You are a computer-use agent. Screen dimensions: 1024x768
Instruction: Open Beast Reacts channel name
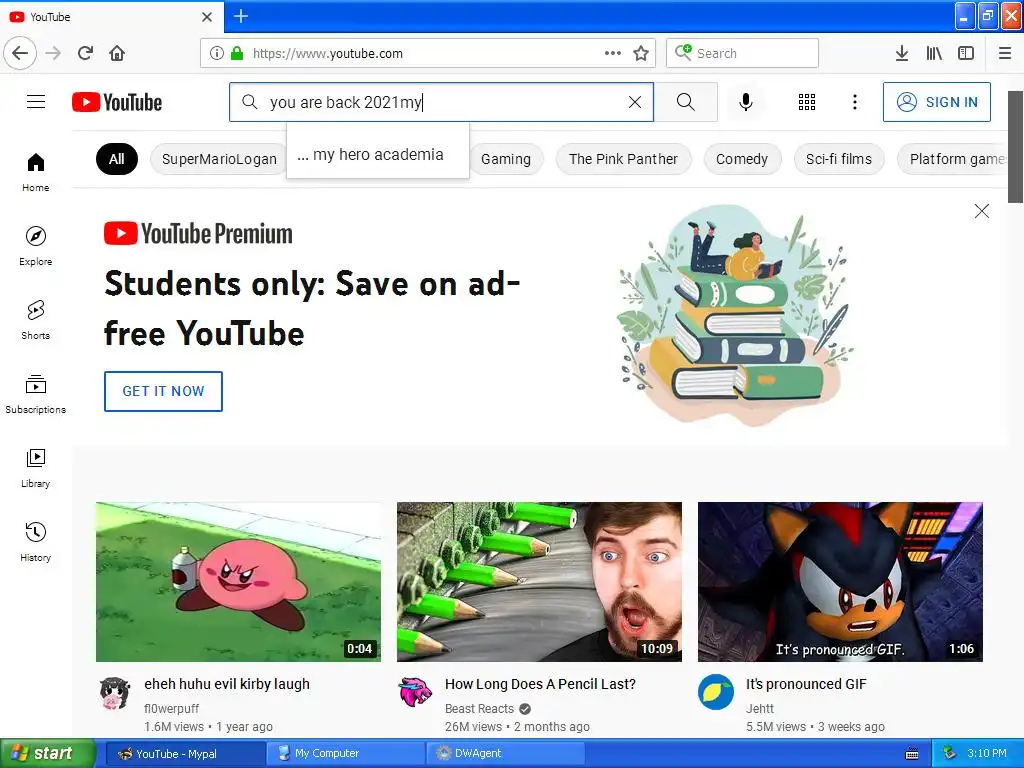tap(479, 709)
